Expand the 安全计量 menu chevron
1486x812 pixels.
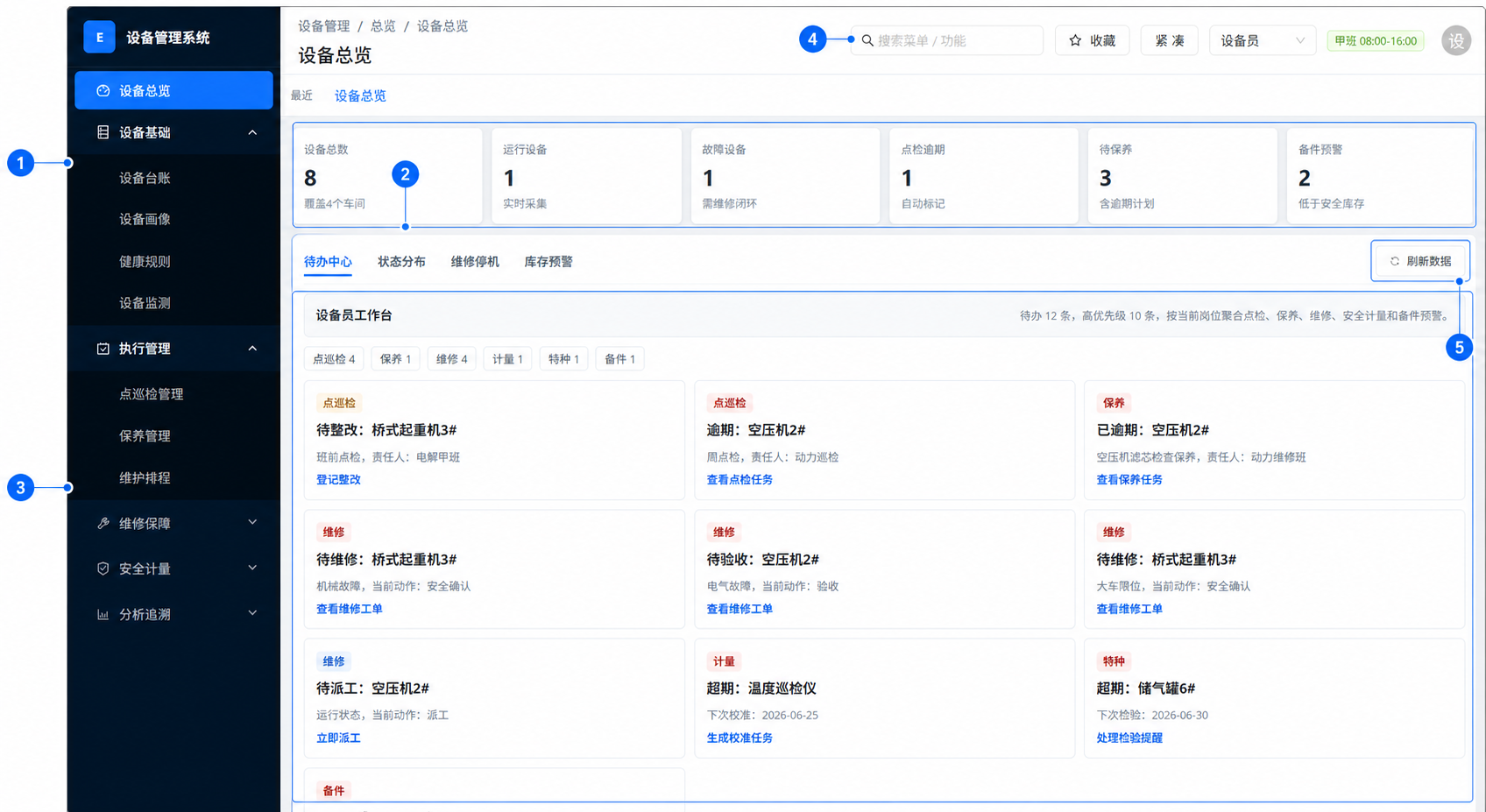pyautogui.click(x=252, y=568)
